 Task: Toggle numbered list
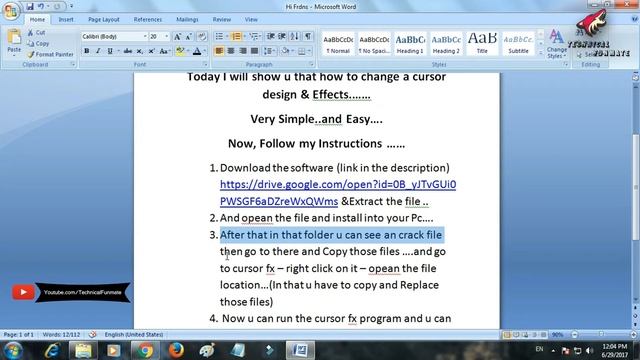pyautogui.click(x=236, y=37)
